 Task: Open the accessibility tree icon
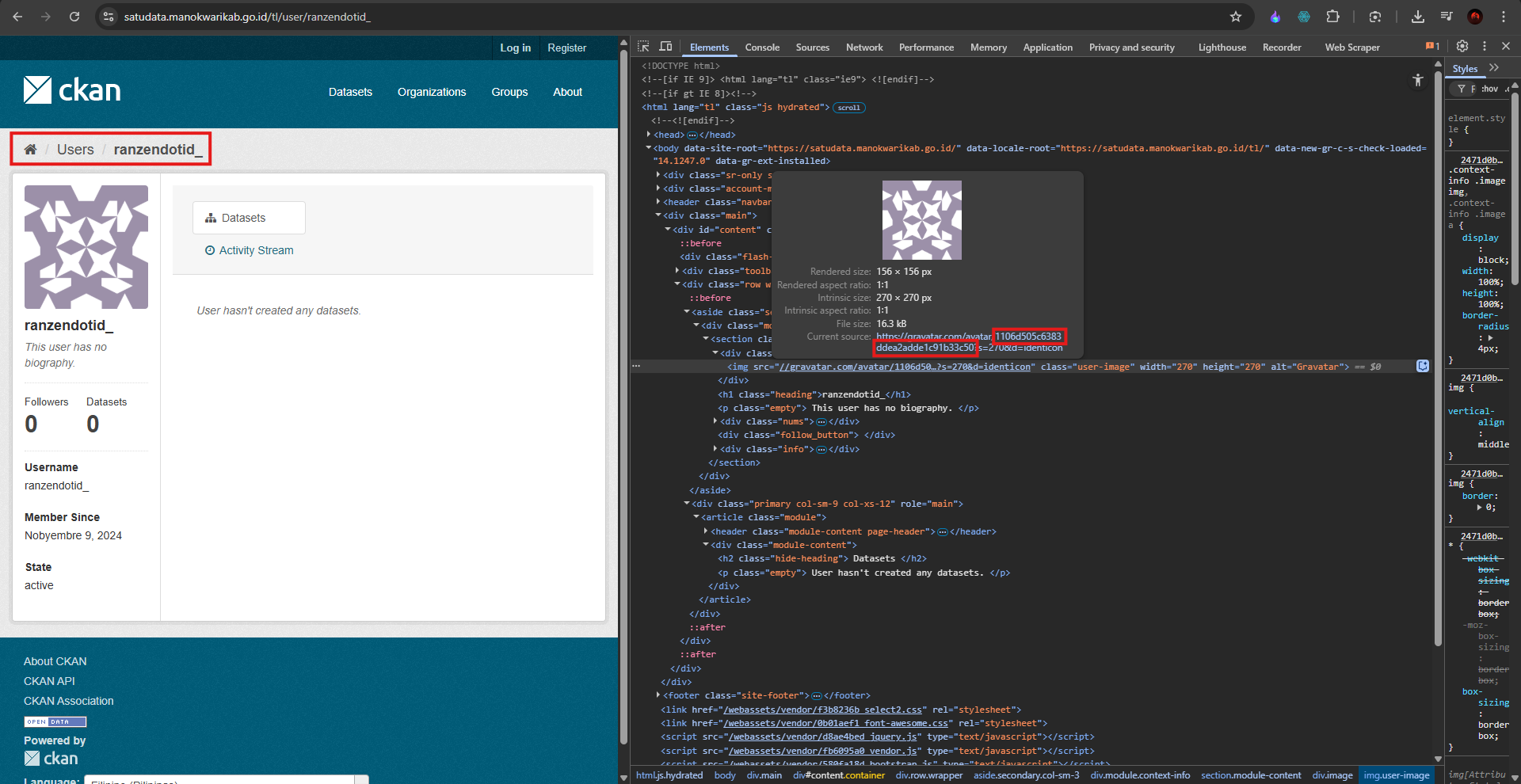coord(1418,80)
